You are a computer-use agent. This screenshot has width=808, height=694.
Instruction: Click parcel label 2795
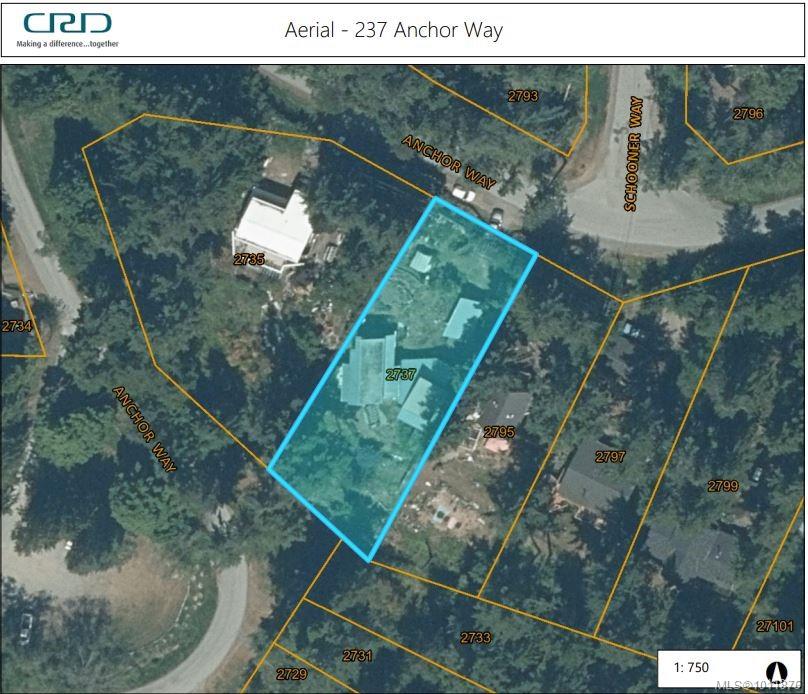pos(499,432)
